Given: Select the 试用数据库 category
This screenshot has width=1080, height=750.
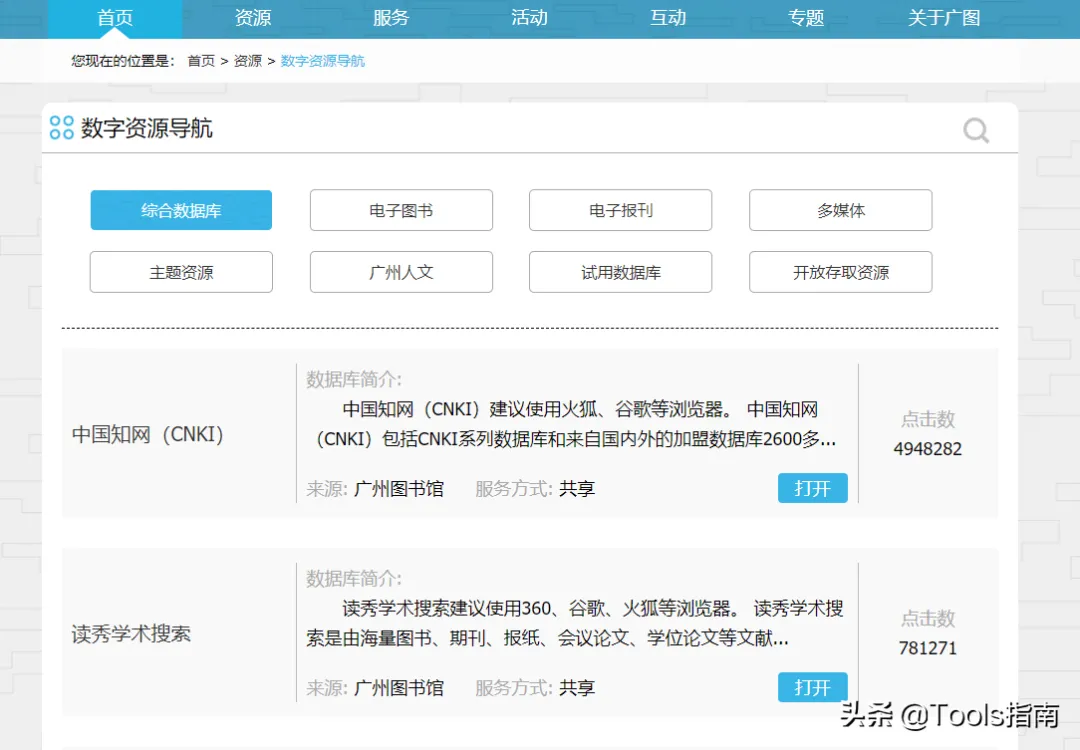Looking at the screenshot, I should click(x=621, y=272).
